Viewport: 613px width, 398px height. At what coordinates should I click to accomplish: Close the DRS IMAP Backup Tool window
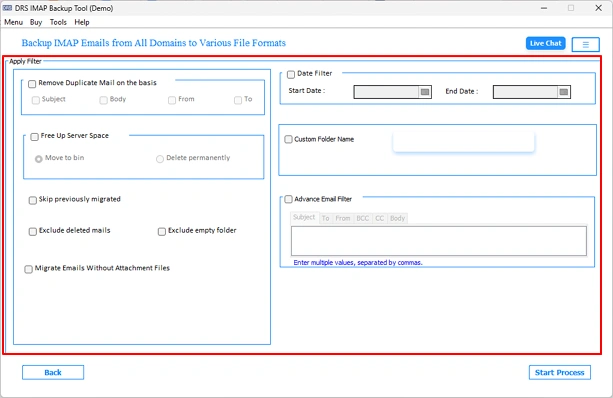[598, 8]
